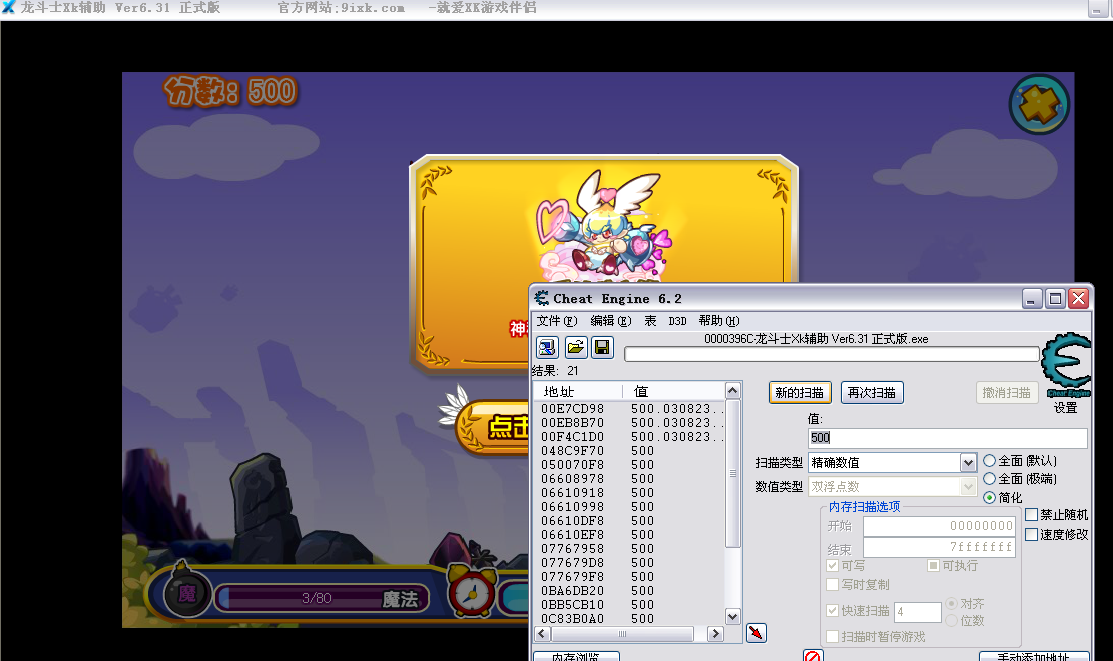Click the results list scroll down arrow

click(x=733, y=616)
